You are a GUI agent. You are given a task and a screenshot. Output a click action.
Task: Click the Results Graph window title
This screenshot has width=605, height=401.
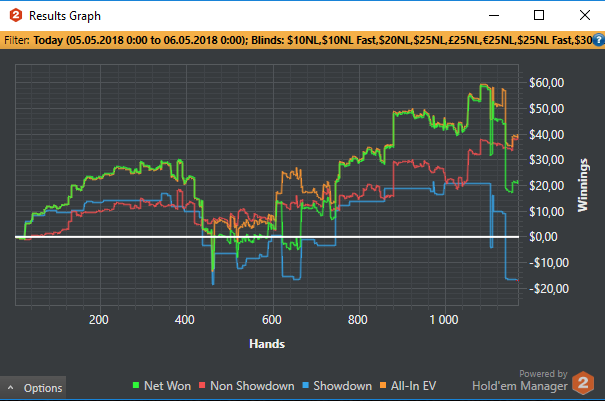(x=65, y=16)
